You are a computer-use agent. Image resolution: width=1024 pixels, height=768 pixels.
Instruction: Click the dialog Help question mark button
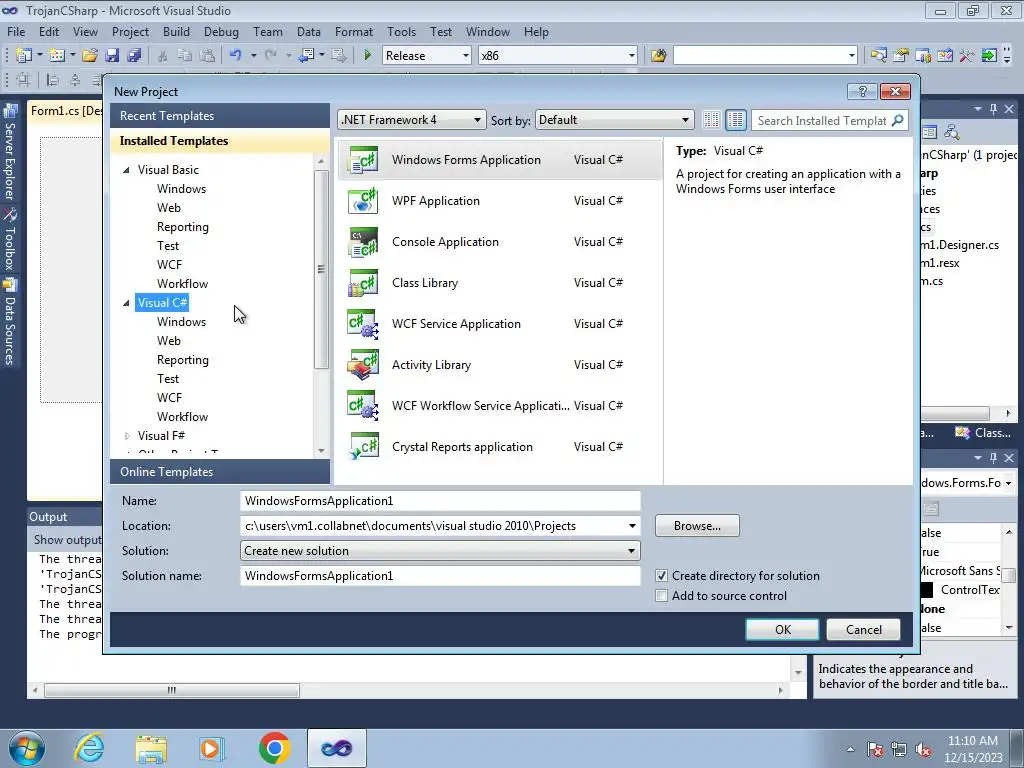[x=862, y=91]
